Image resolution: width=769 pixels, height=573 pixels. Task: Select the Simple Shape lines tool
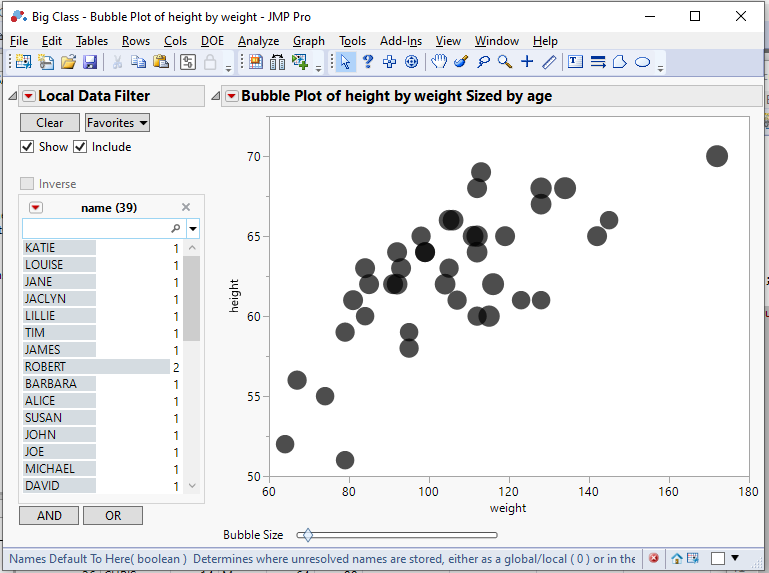click(598, 62)
